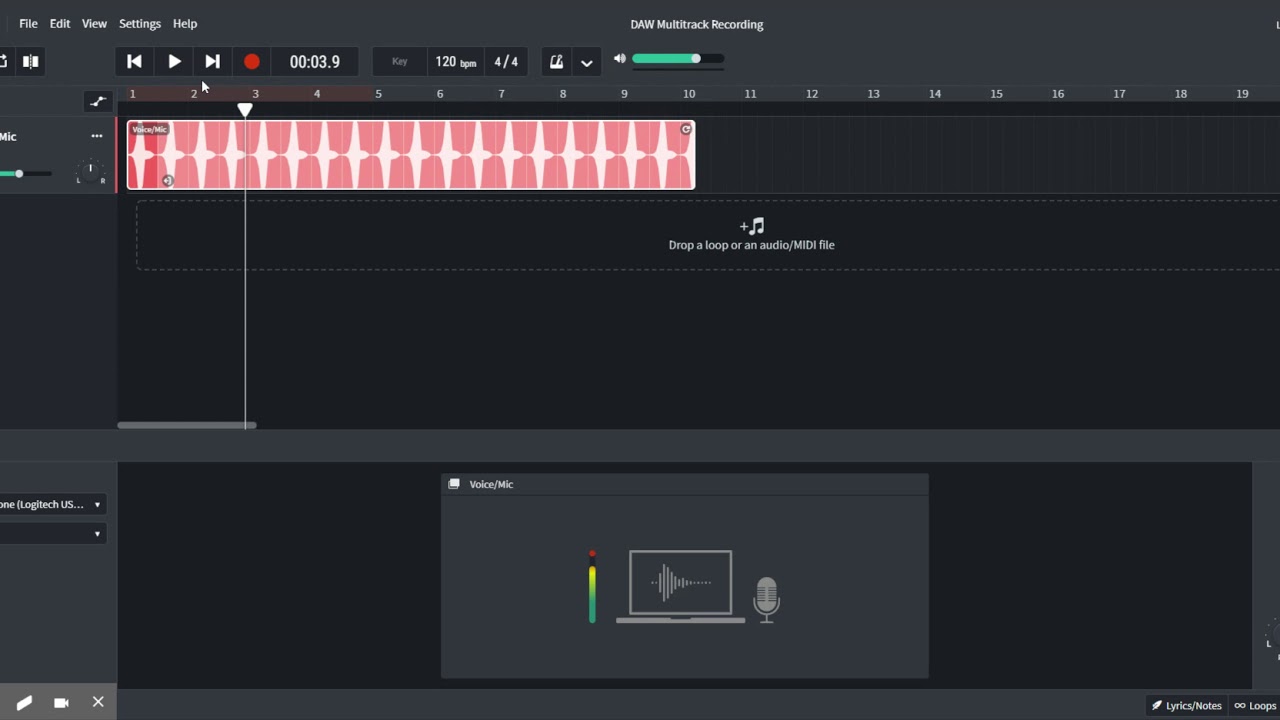Click the playhead marker on the timeline
Screen dimensions: 1280x720
[245, 109]
